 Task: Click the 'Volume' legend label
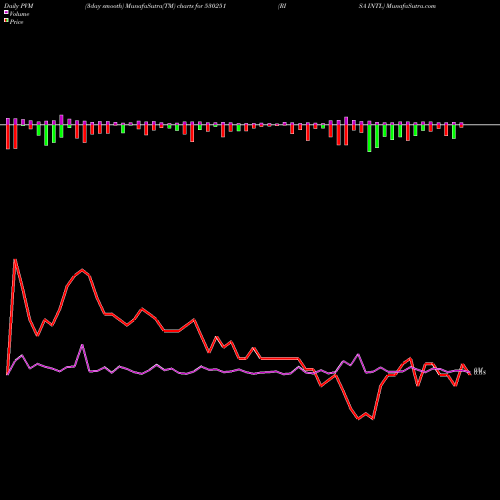point(19,14)
